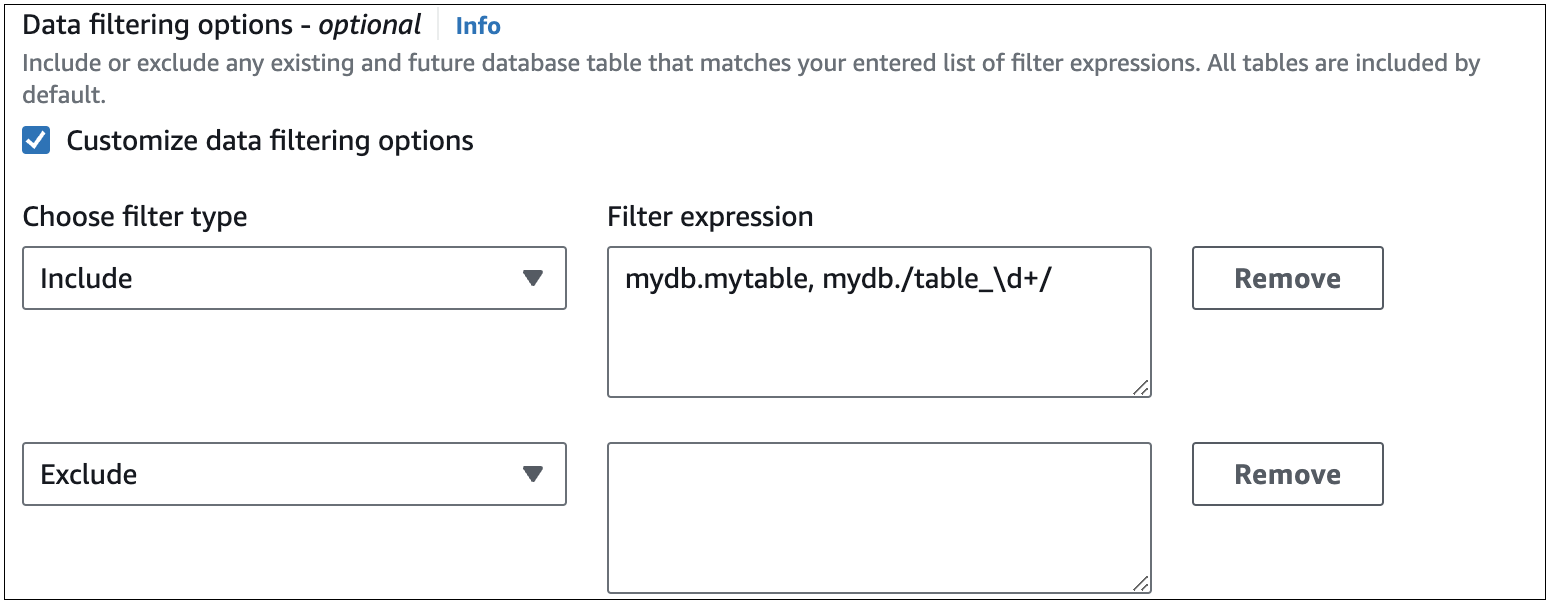Click the Filter expression column label
Image resolution: width=1552 pixels, height=604 pixels.
click(710, 216)
